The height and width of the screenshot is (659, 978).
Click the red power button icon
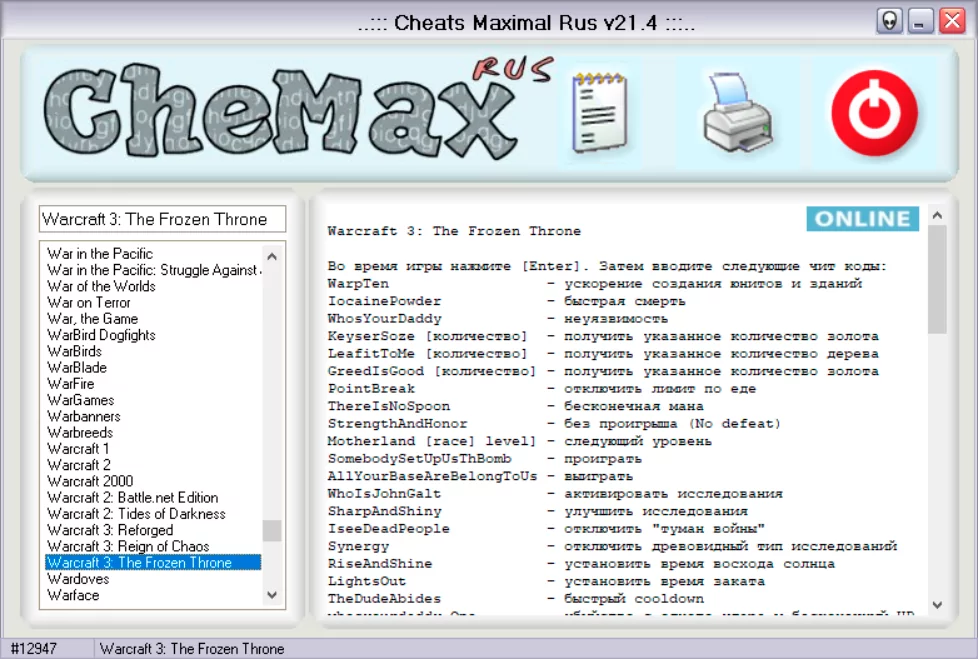[x=874, y=113]
